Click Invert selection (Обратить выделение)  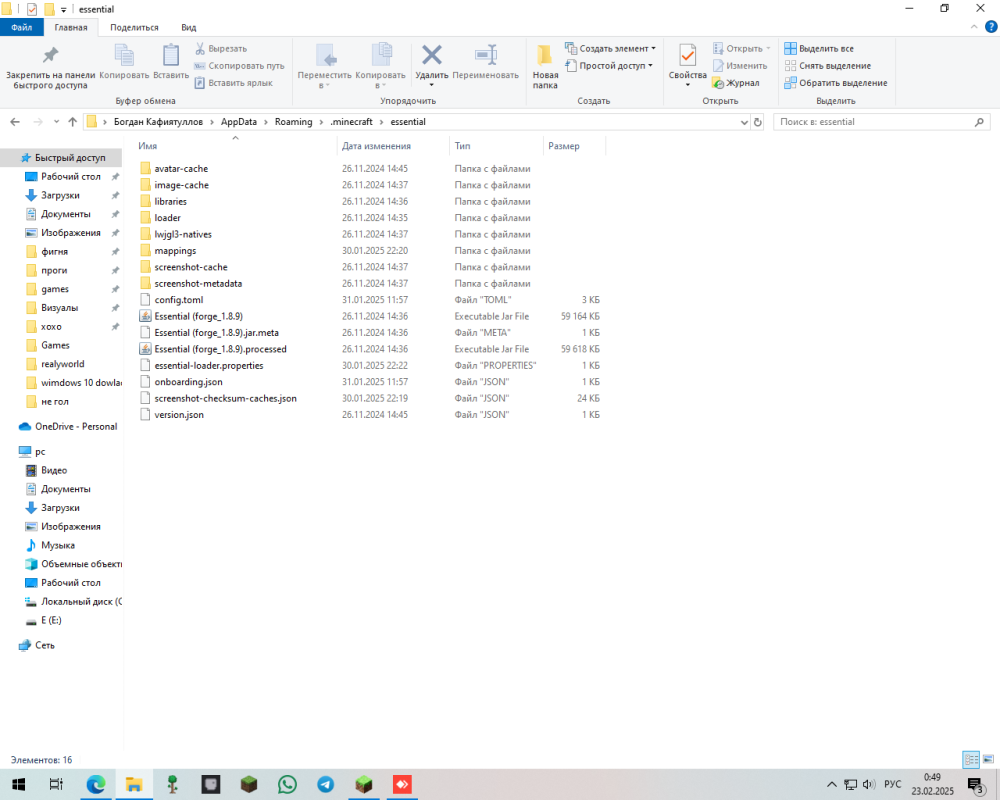point(835,83)
